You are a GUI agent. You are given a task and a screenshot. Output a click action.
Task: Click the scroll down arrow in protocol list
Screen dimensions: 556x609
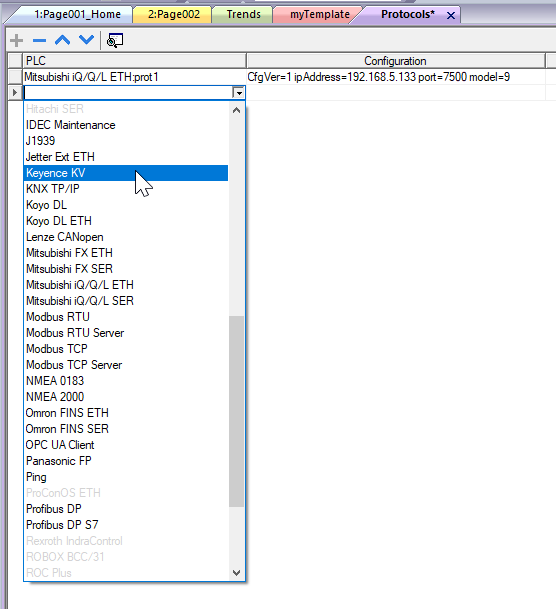236,572
